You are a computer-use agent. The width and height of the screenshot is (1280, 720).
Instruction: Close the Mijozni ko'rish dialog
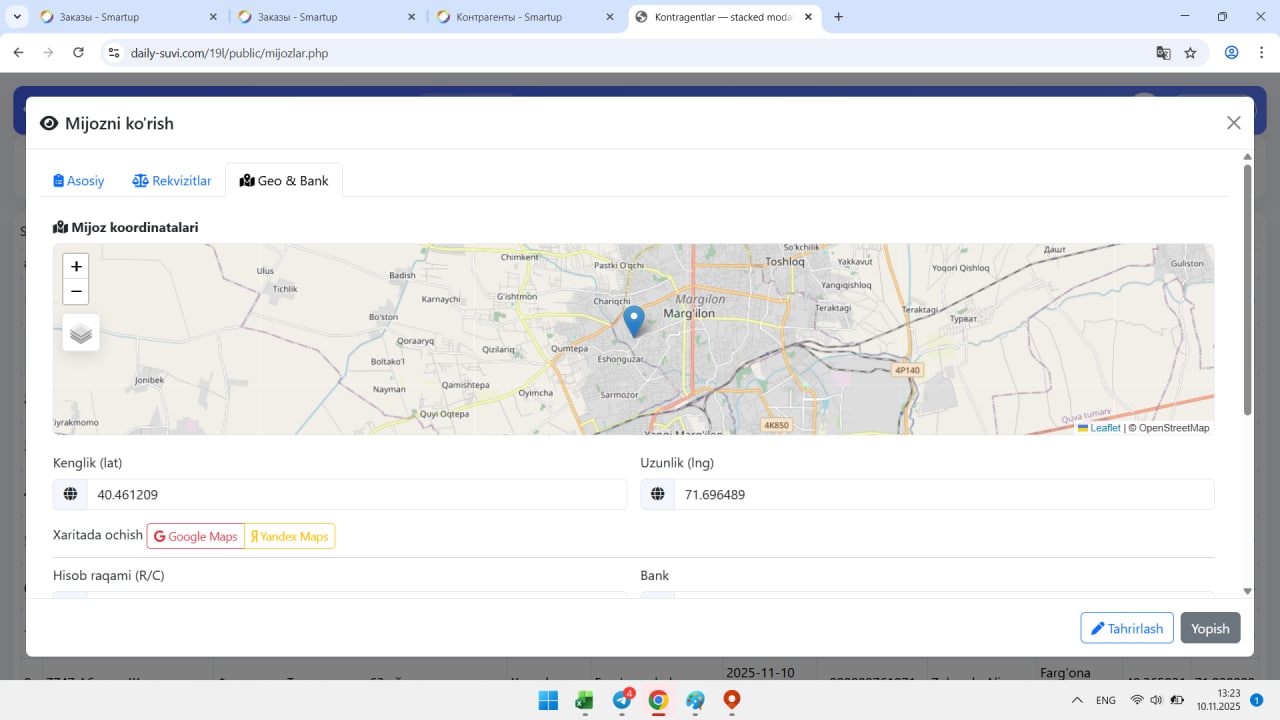(1233, 123)
